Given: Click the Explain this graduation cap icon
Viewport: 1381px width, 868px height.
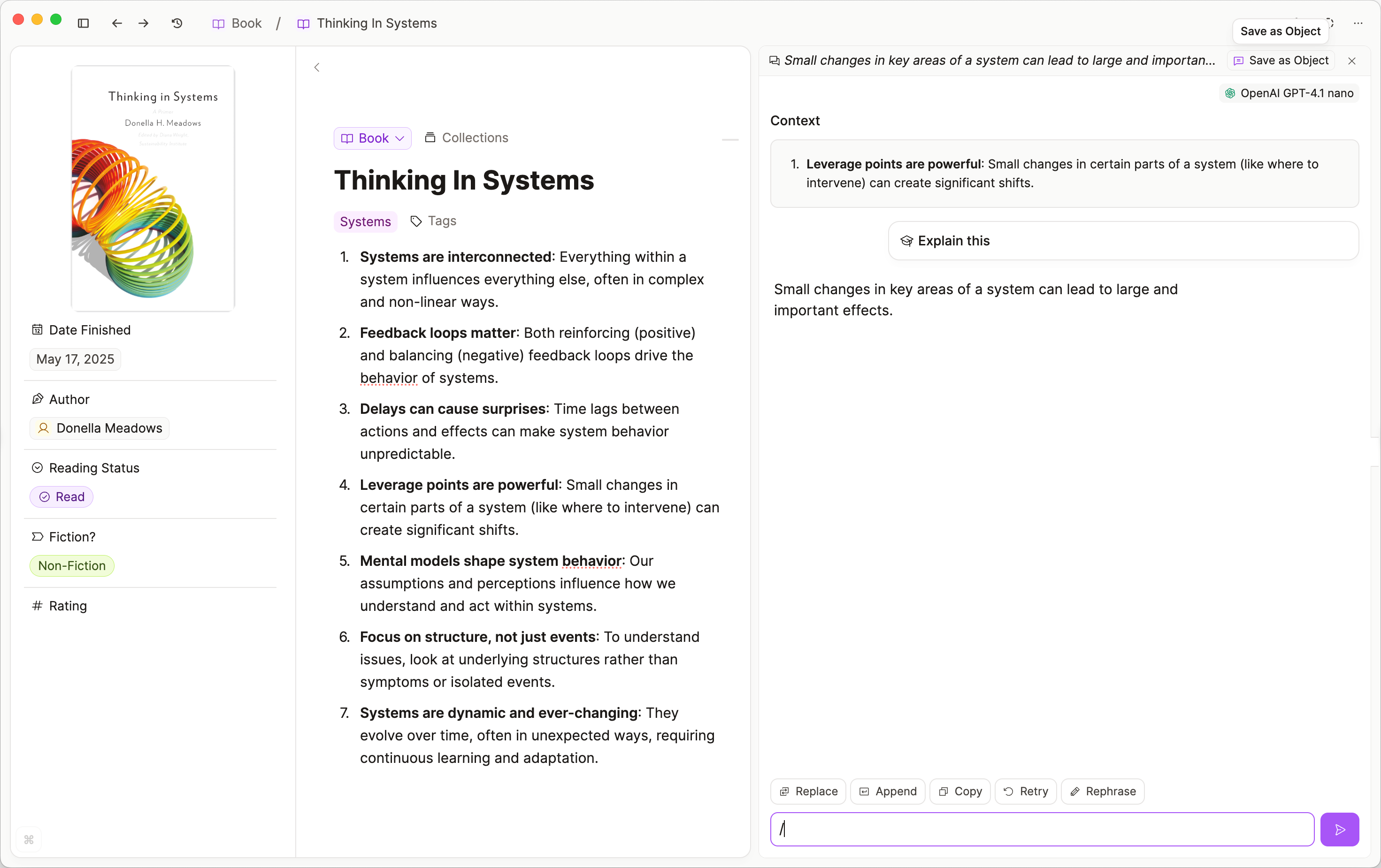Looking at the screenshot, I should tap(907, 241).
